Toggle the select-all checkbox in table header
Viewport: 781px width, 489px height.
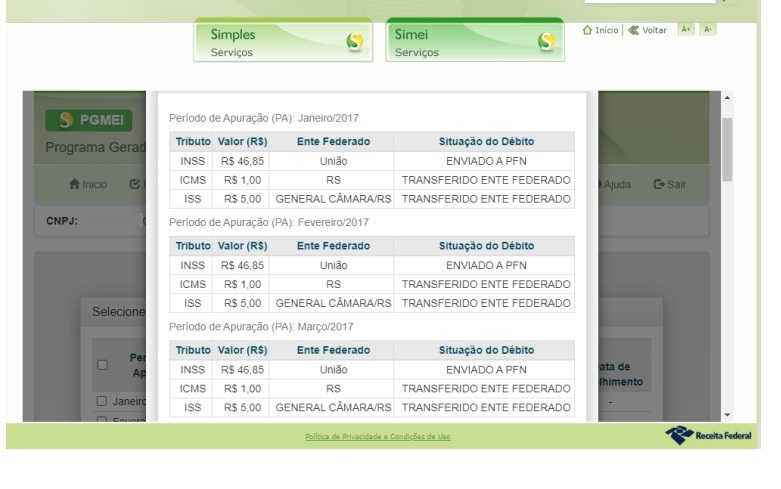(x=101, y=364)
